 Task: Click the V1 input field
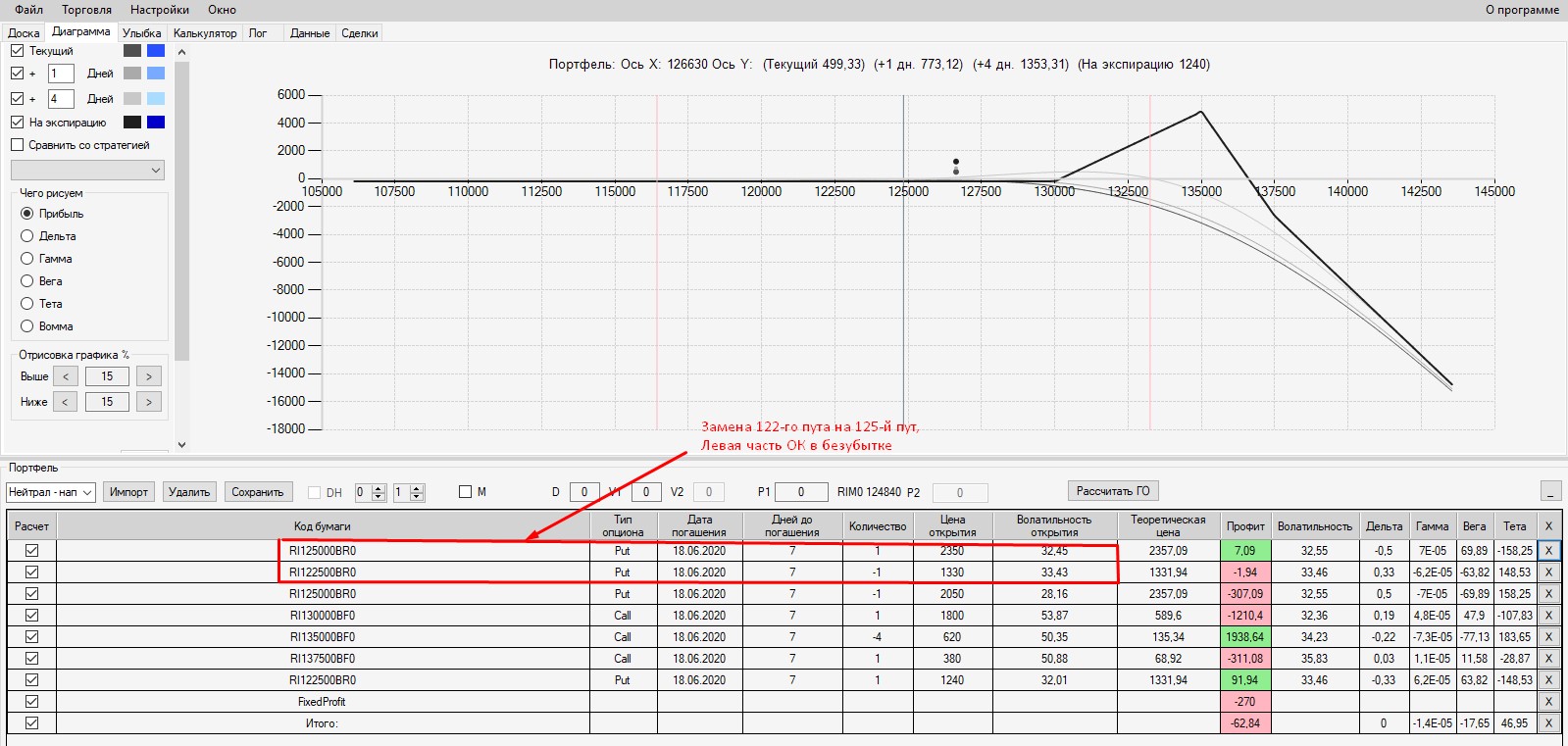(x=646, y=492)
